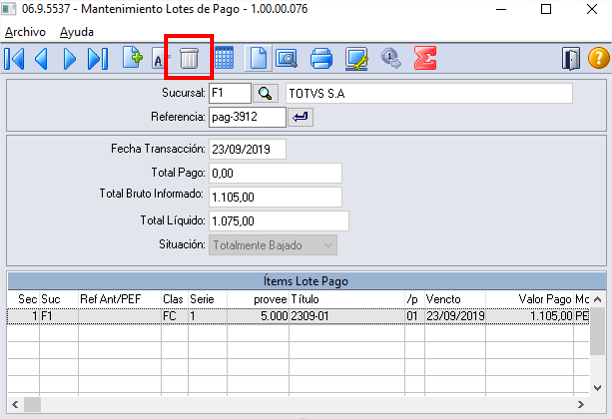Click the Sucursal code field F1
Screen dimensions: 612x419
tap(230, 94)
